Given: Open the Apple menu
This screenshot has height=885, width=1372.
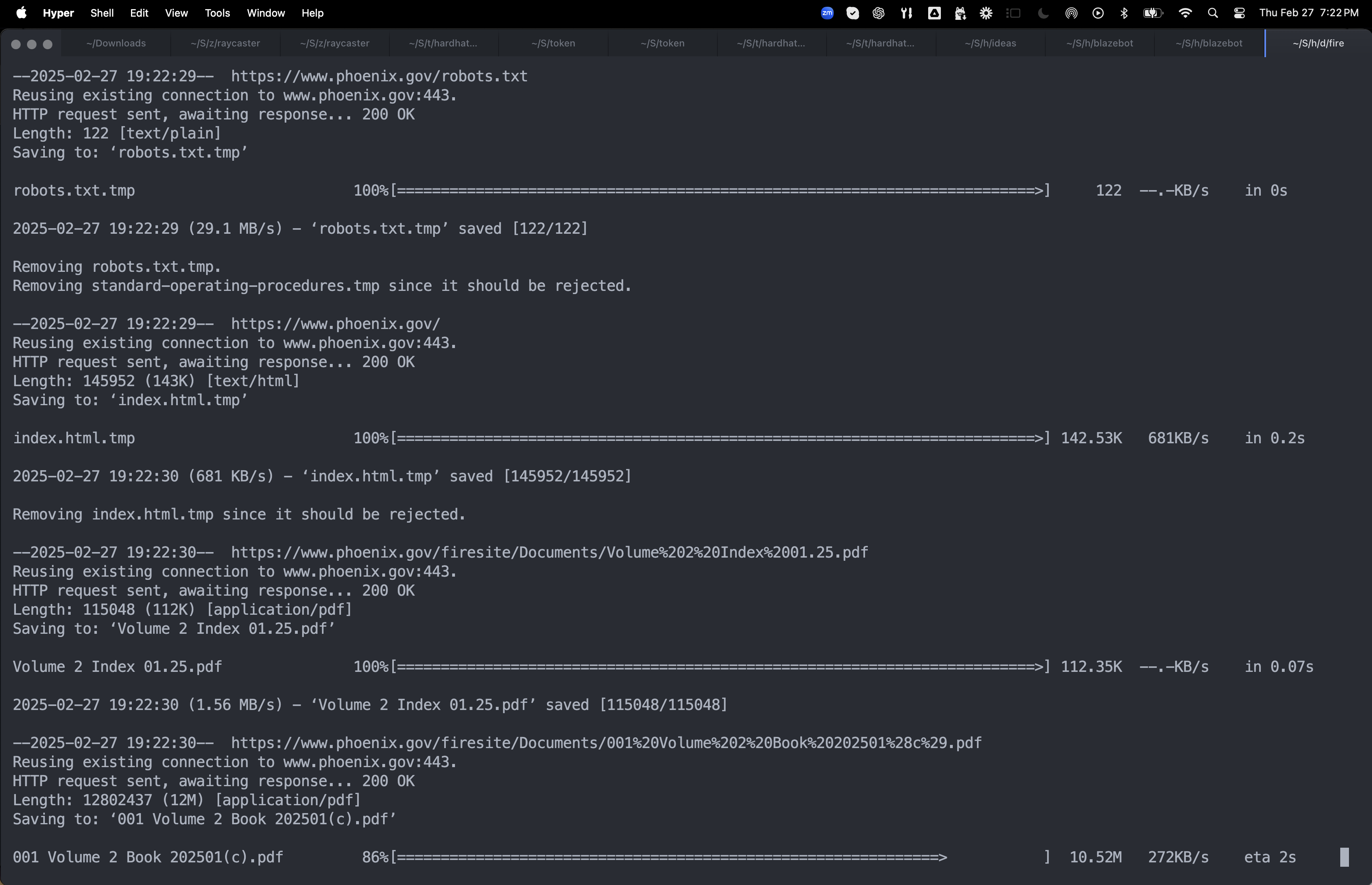Looking at the screenshot, I should pos(21,13).
